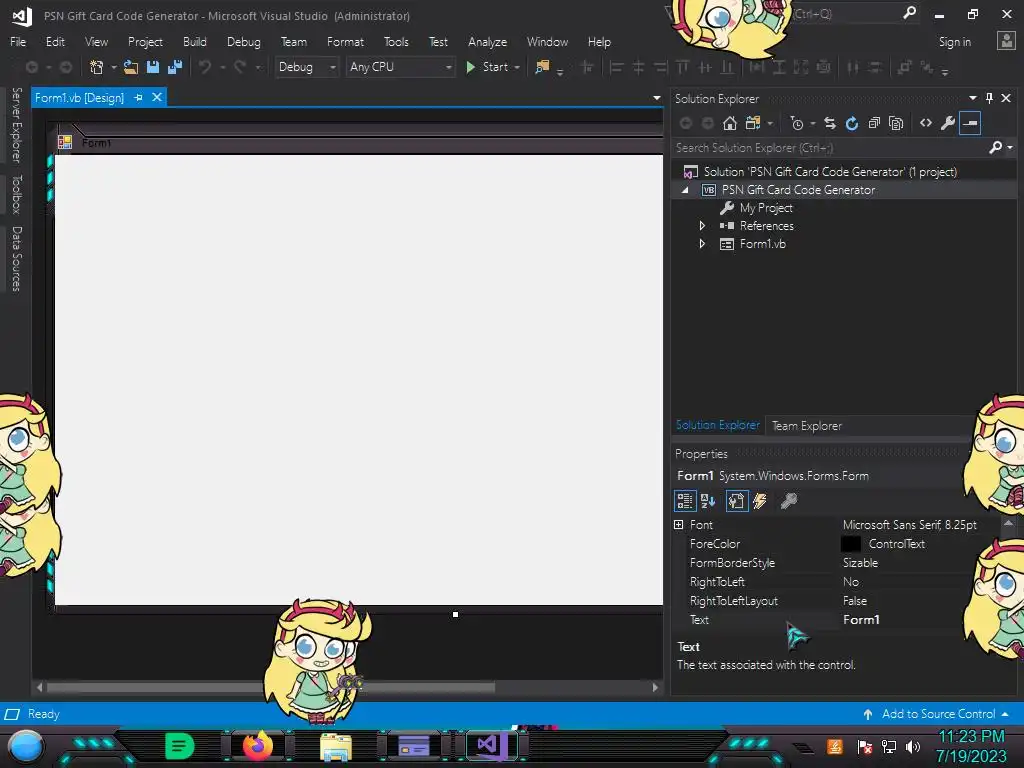The width and height of the screenshot is (1024, 768).
Task: Open the File menu
Action: pyautogui.click(x=18, y=42)
